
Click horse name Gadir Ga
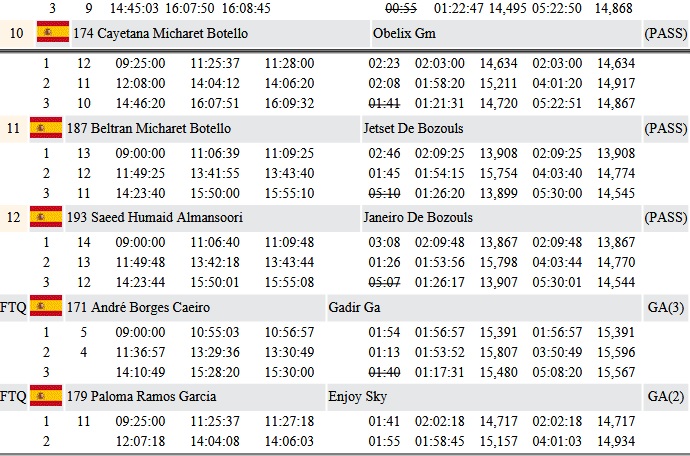click(354, 307)
